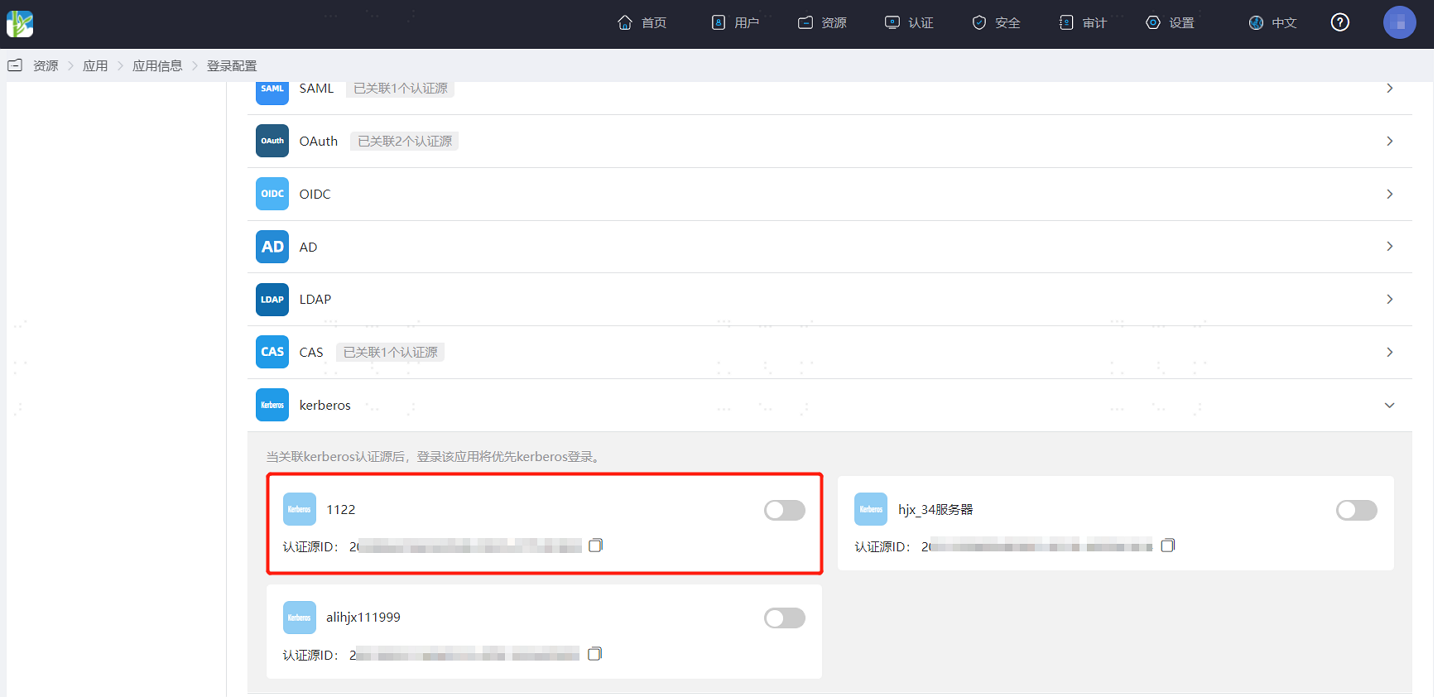
Task: Go to 应用信息 breadcrumb link
Action: (x=158, y=66)
